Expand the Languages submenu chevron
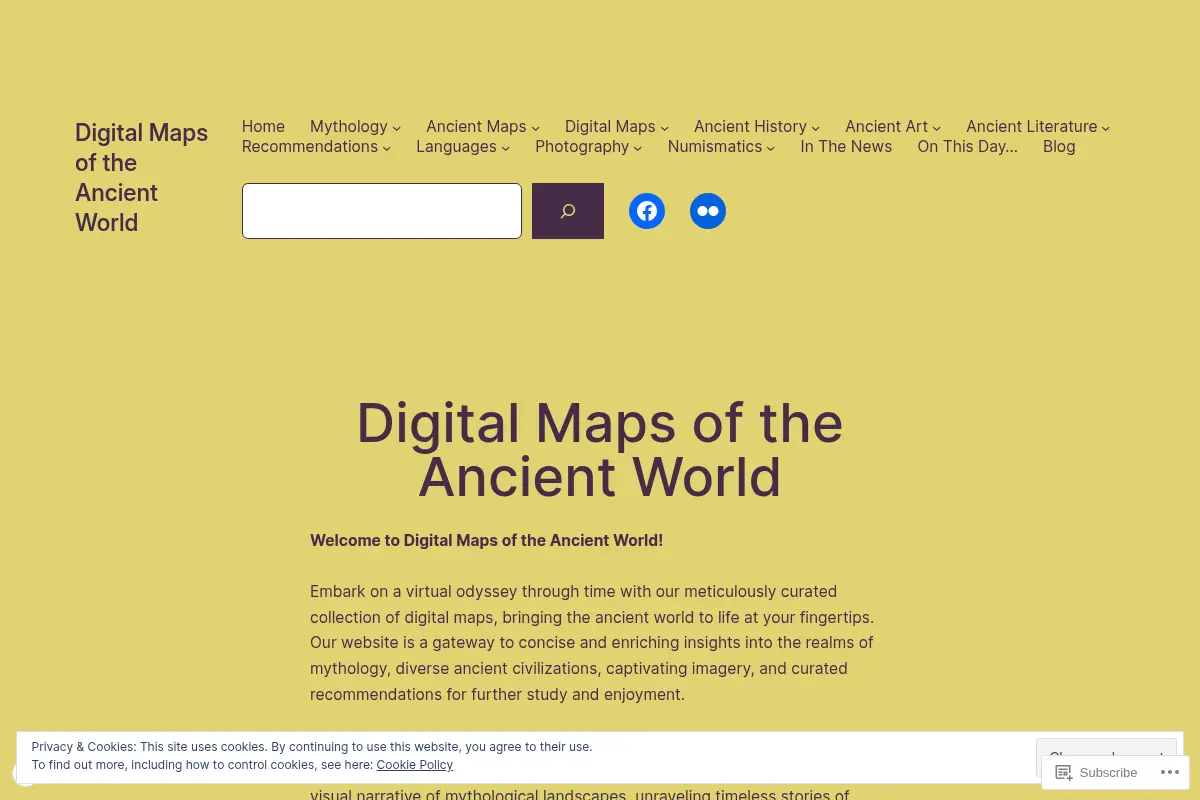This screenshot has width=1200, height=800. point(505,148)
